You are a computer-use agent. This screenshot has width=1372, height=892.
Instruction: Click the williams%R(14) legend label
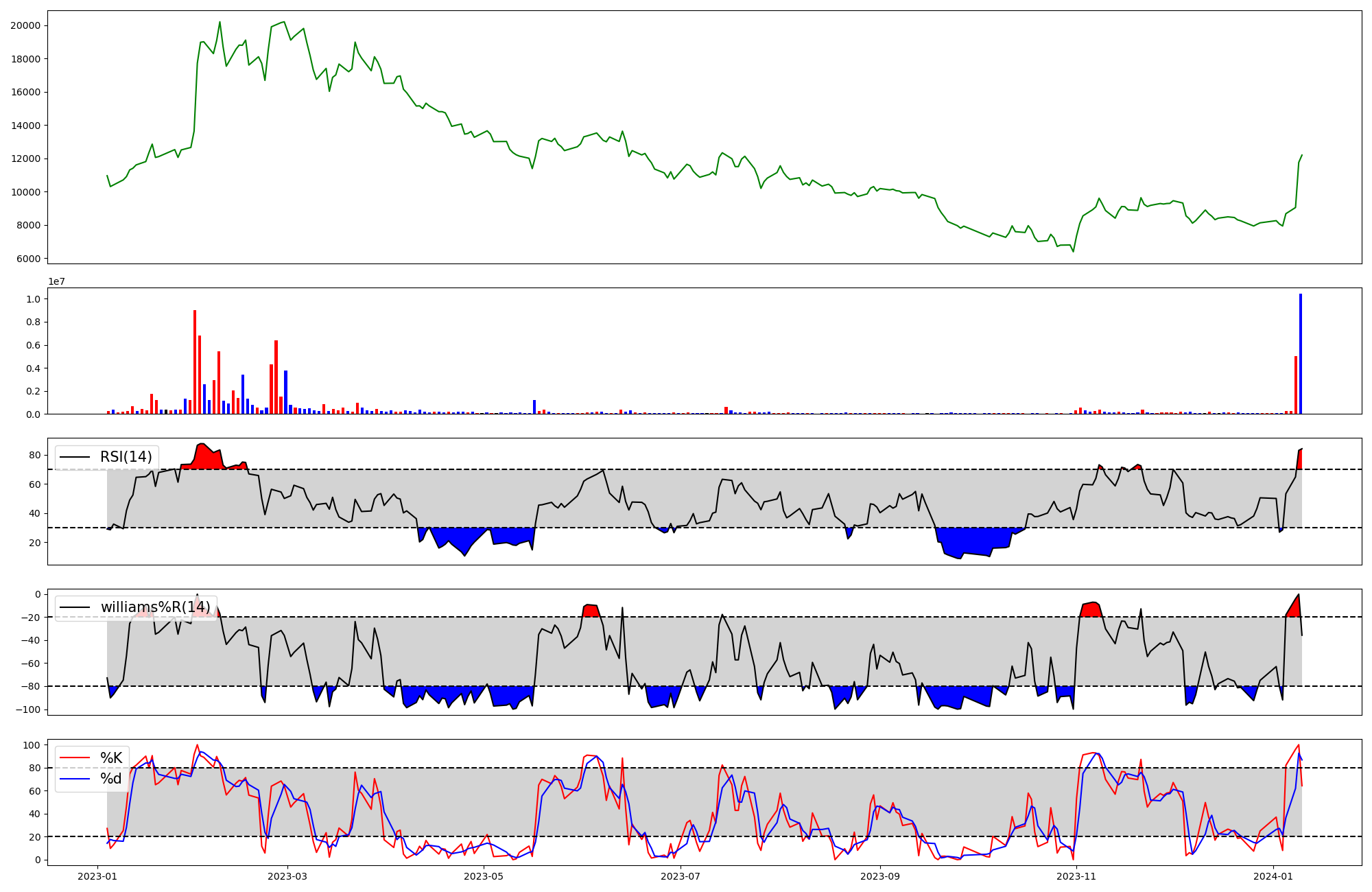155,607
